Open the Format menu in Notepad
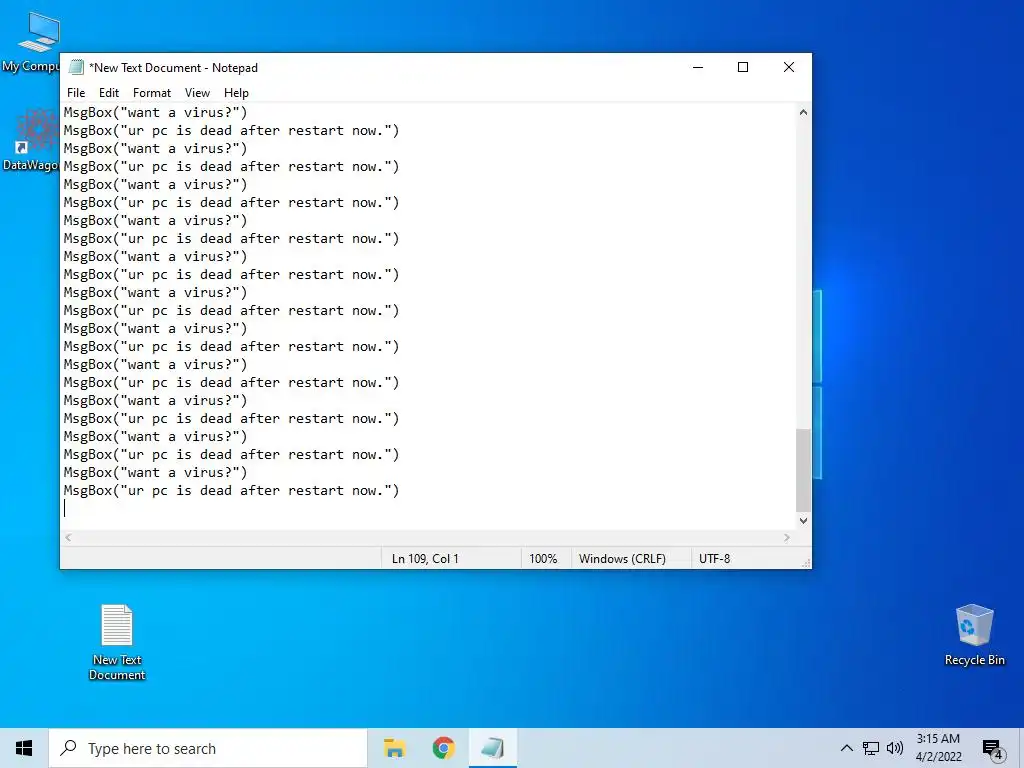Image resolution: width=1024 pixels, height=768 pixels. coord(152,93)
